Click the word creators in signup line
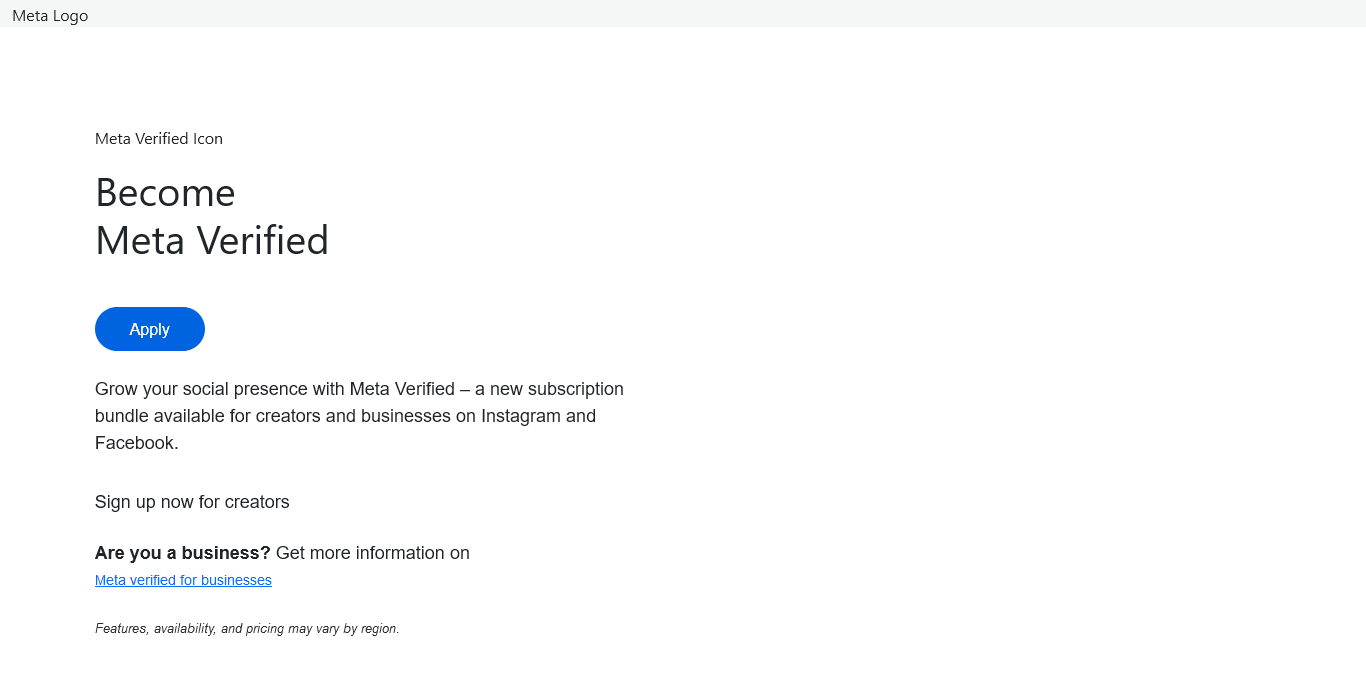1366x683 pixels. 257,502
